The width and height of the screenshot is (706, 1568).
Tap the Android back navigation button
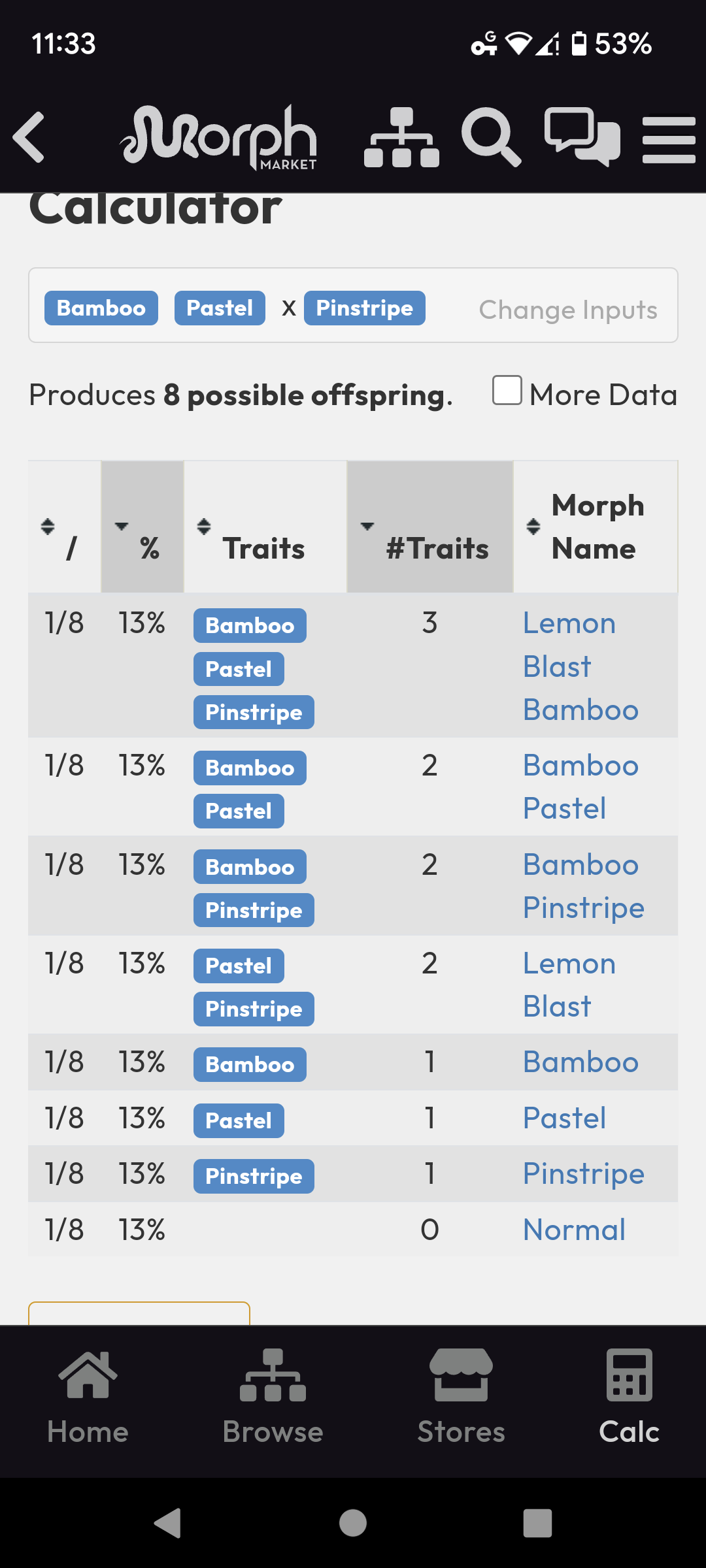[168, 1523]
